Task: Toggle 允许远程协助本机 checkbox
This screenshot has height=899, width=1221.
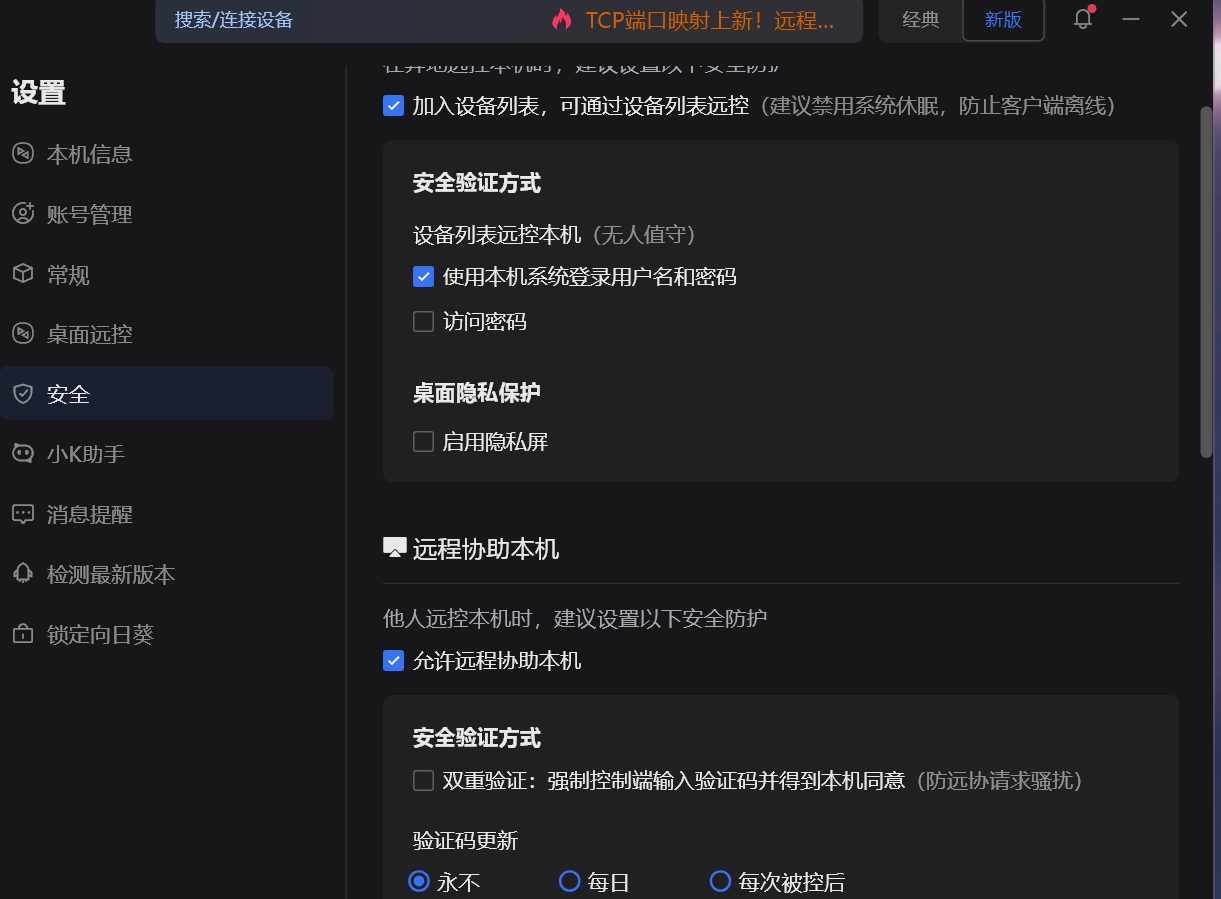Action: 394,660
